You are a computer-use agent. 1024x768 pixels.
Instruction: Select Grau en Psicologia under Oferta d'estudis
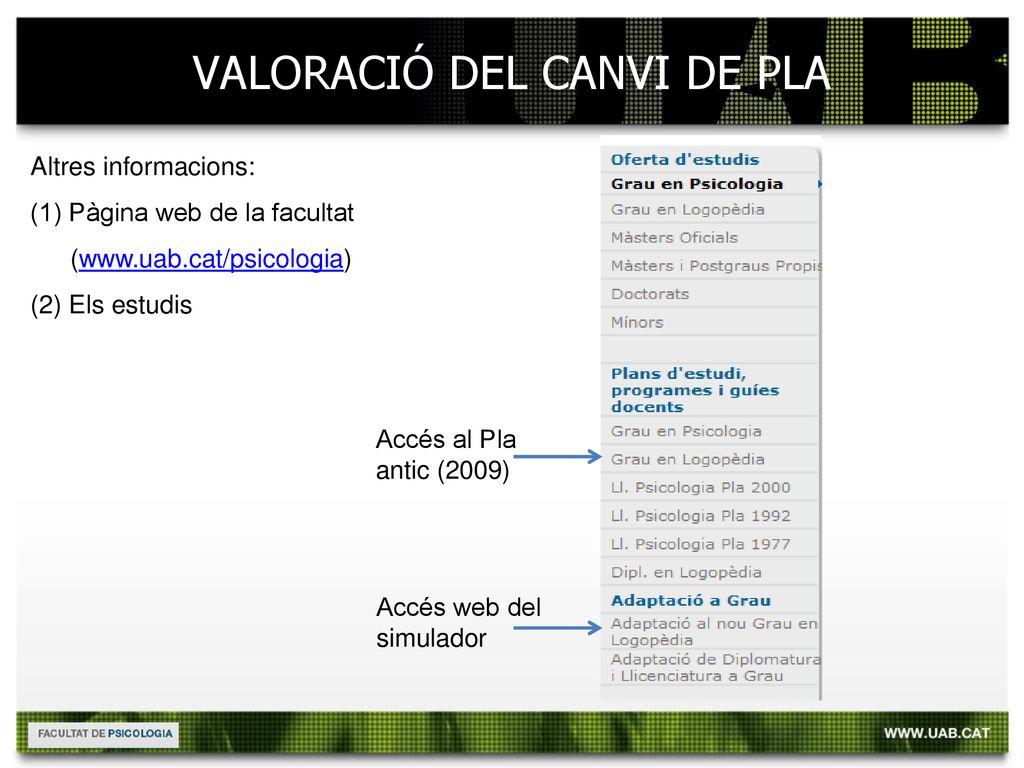(697, 184)
